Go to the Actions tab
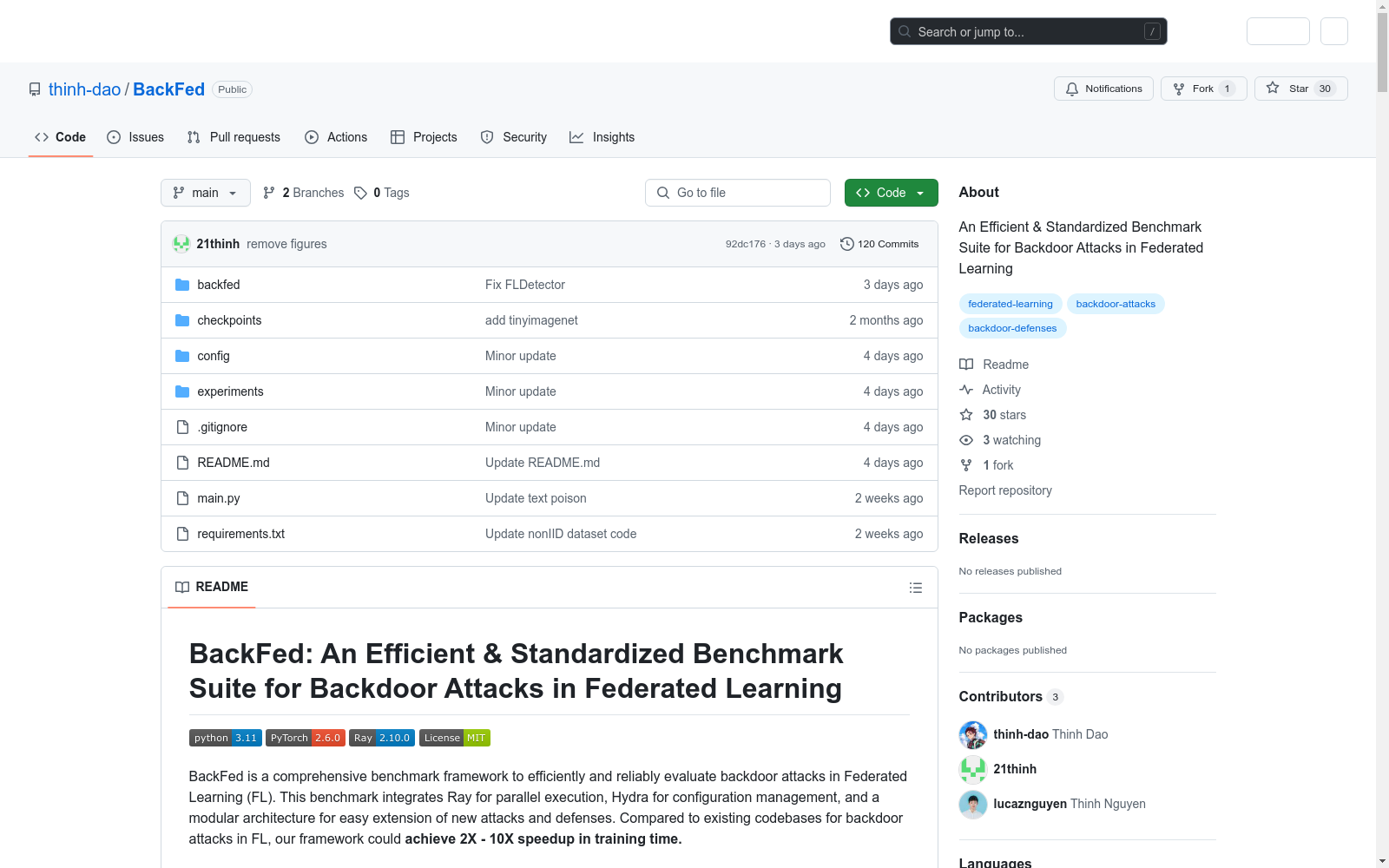The height and width of the screenshot is (868, 1389). 336,137
